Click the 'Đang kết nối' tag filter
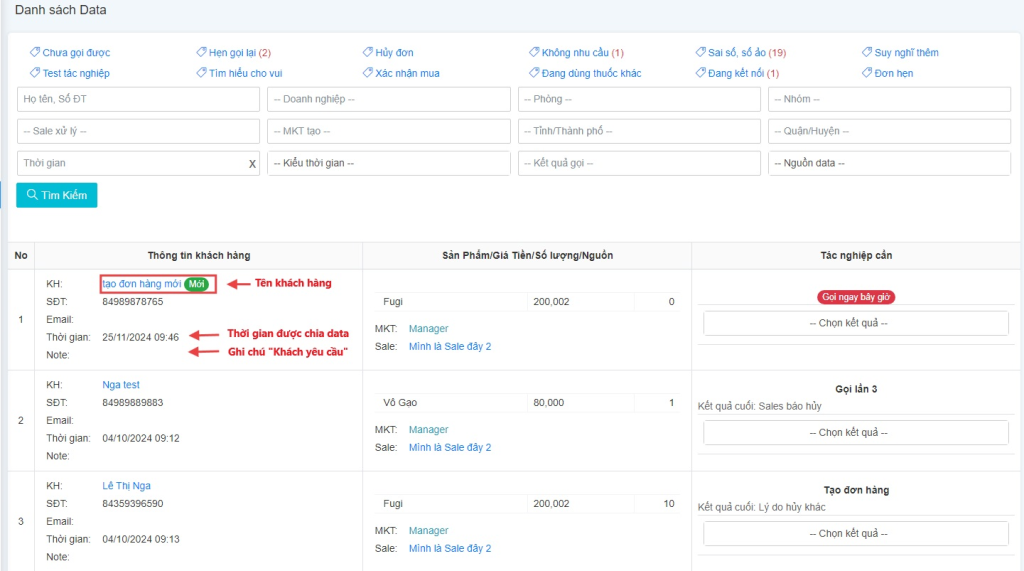This screenshot has width=1024, height=571. click(x=743, y=73)
